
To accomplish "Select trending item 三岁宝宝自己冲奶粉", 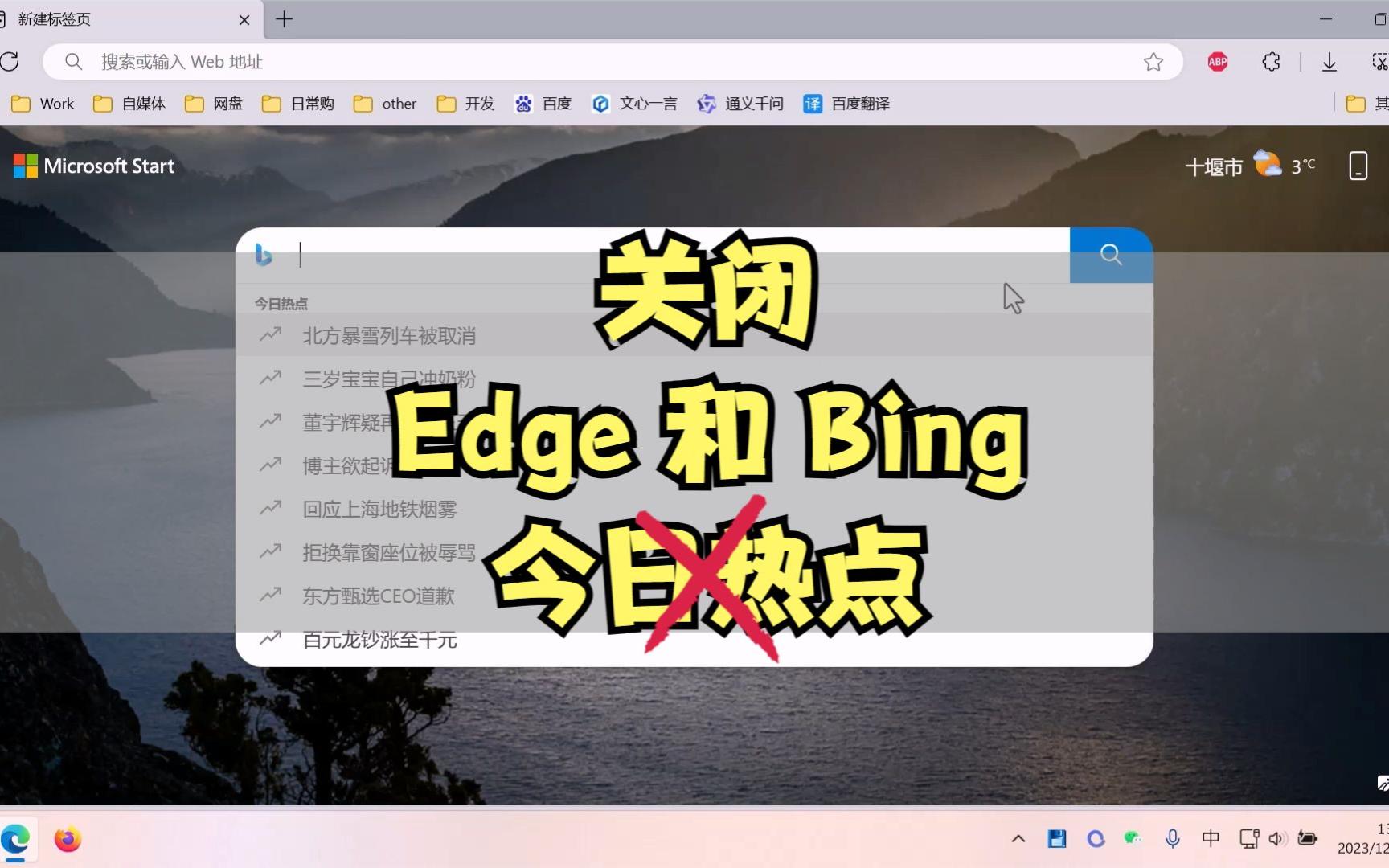I will [694, 379].
